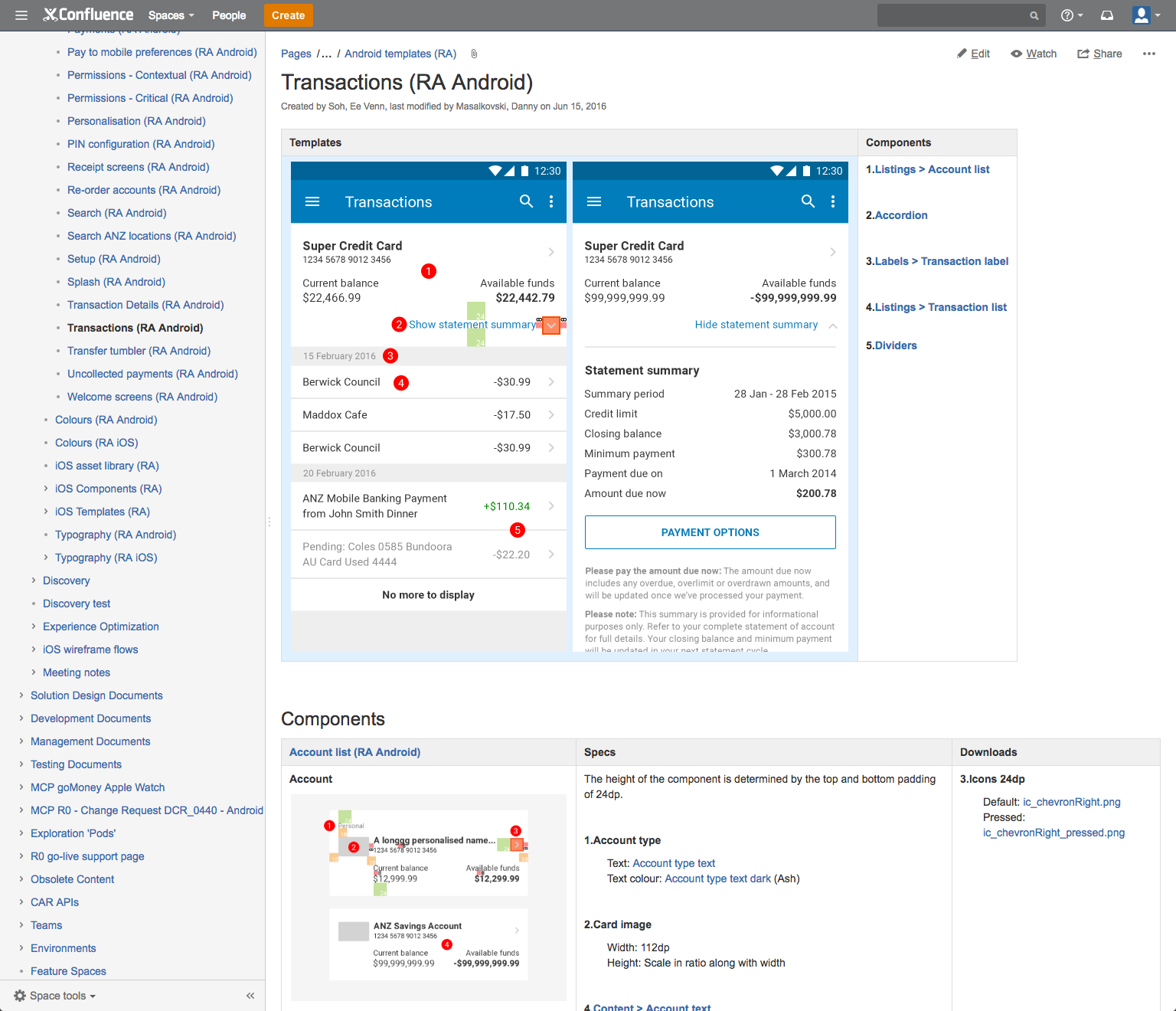
Task: Open MCP goMoney Apple Watch page
Action: point(98,787)
